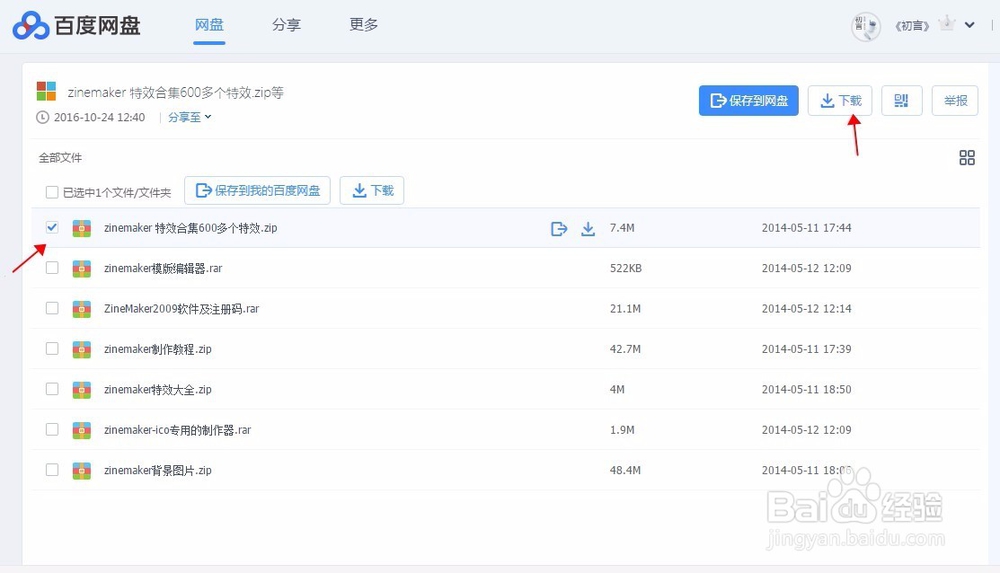Click 保存到我的百度网盘 toolbar button
Image resolution: width=1000 pixels, height=573 pixels.
click(x=257, y=191)
